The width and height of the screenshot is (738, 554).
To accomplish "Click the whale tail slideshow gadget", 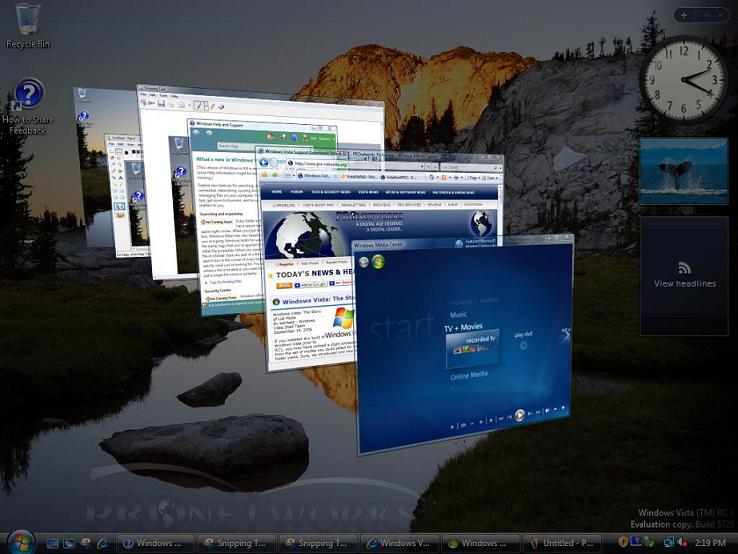I will (684, 171).
